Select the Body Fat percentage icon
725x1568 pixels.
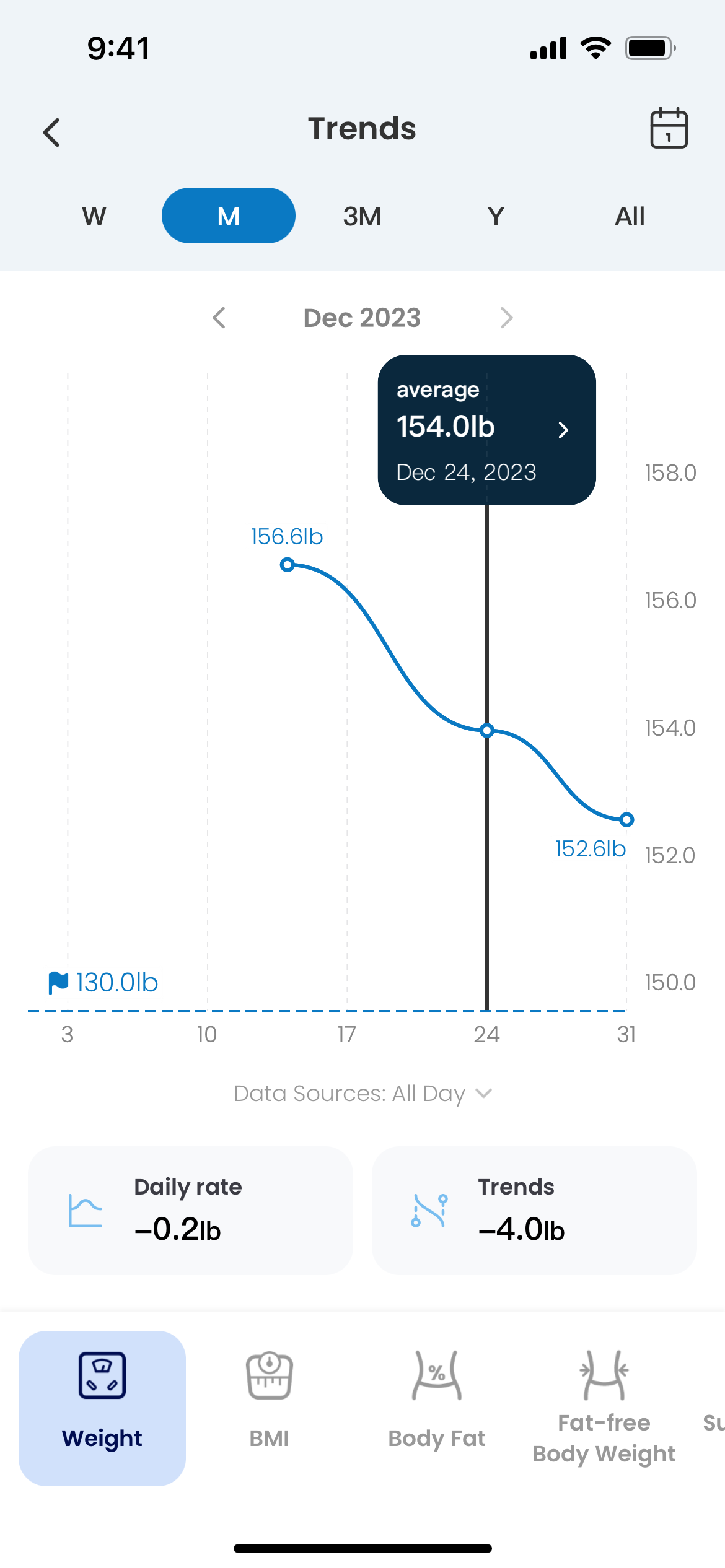tap(437, 1375)
